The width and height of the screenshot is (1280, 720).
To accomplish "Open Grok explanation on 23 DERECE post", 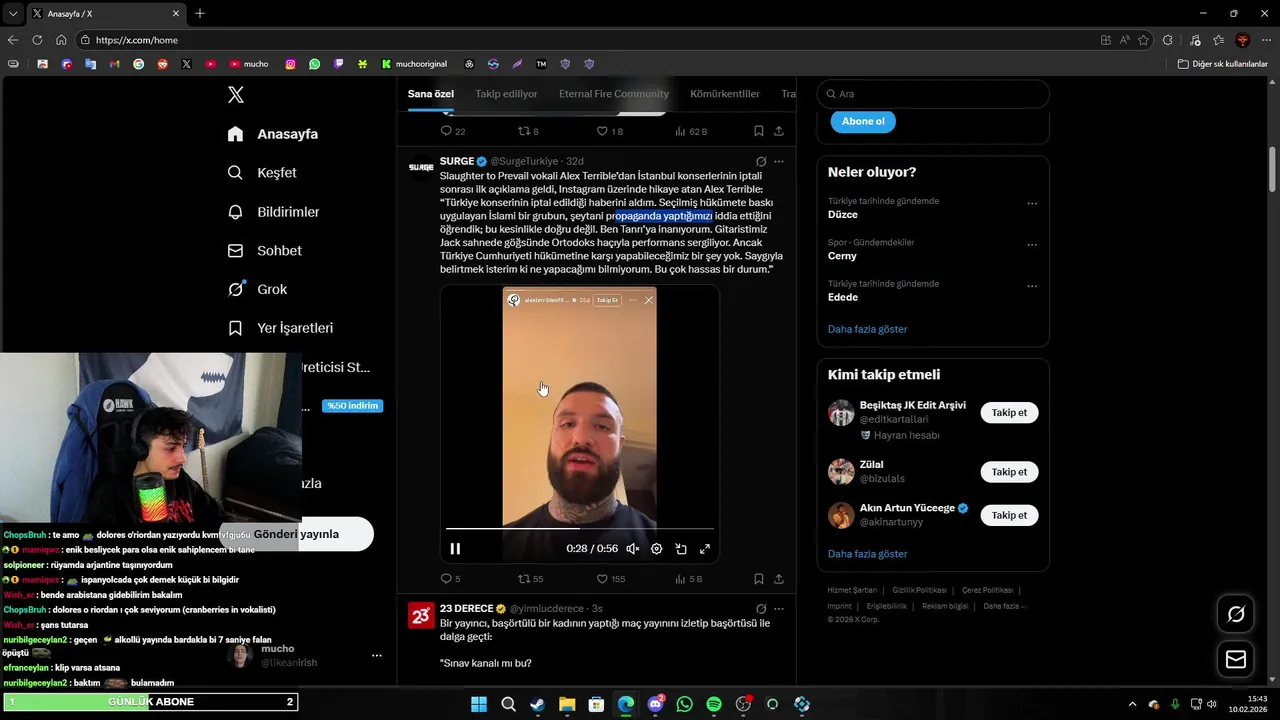I will pyautogui.click(x=761, y=609).
